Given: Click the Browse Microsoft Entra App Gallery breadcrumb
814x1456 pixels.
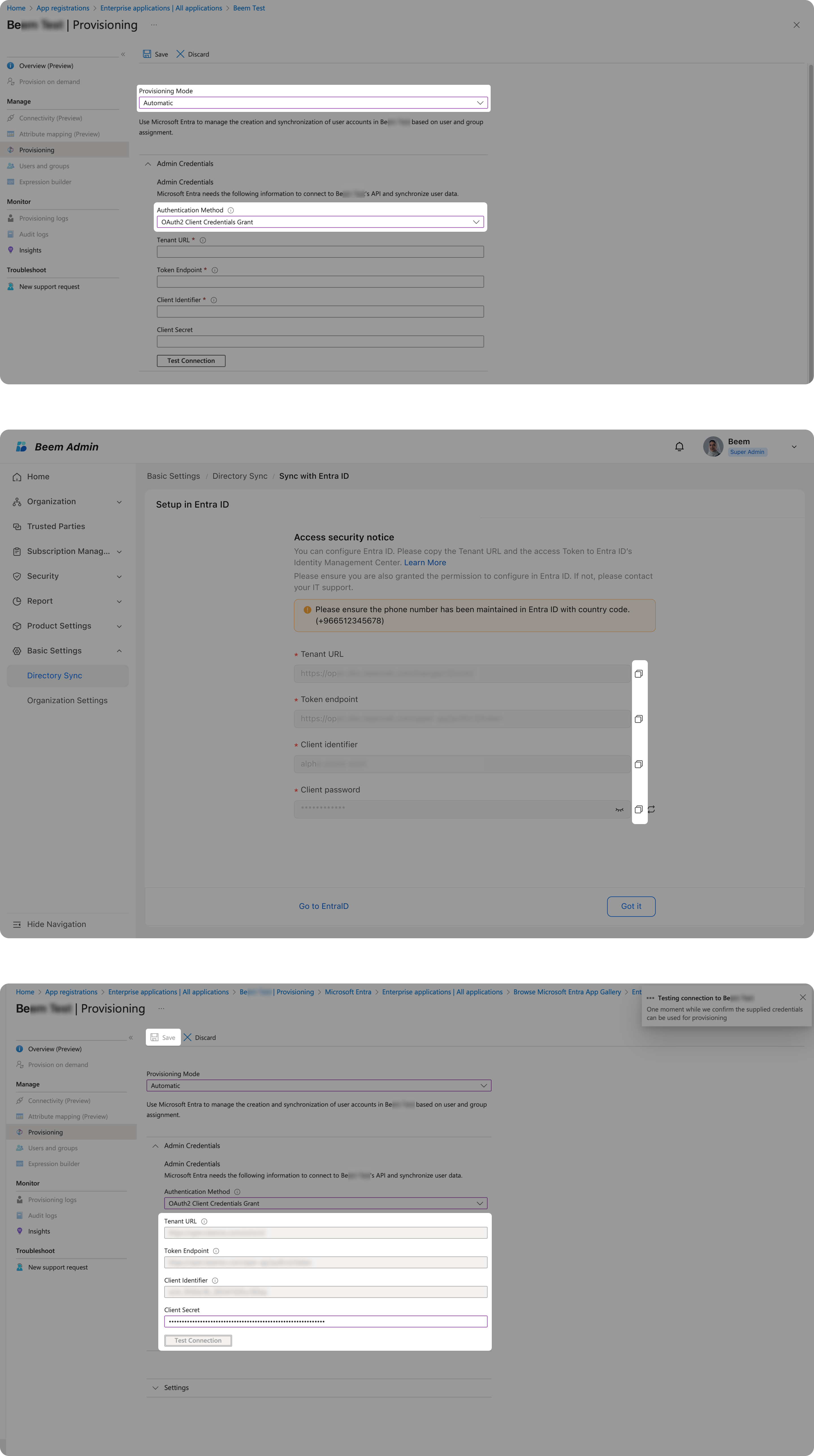Looking at the screenshot, I should pos(567,992).
